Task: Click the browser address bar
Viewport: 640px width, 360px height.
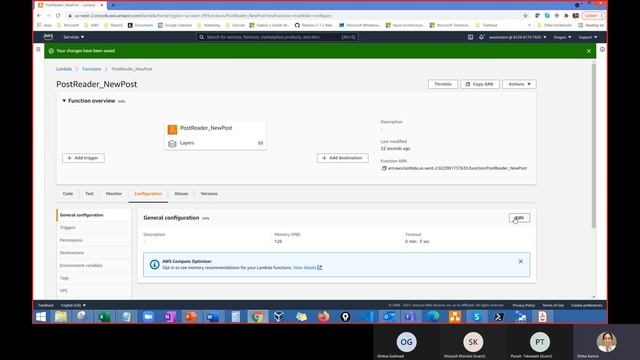Action: point(294,16)
